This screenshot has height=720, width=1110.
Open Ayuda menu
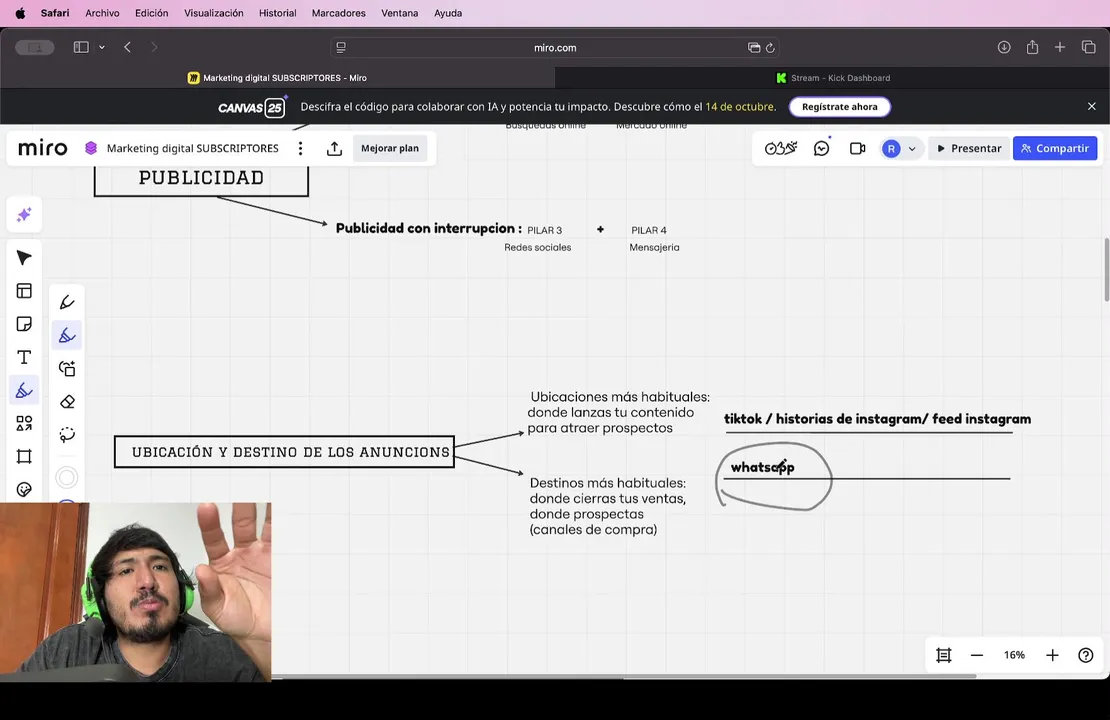pos(448,13)
